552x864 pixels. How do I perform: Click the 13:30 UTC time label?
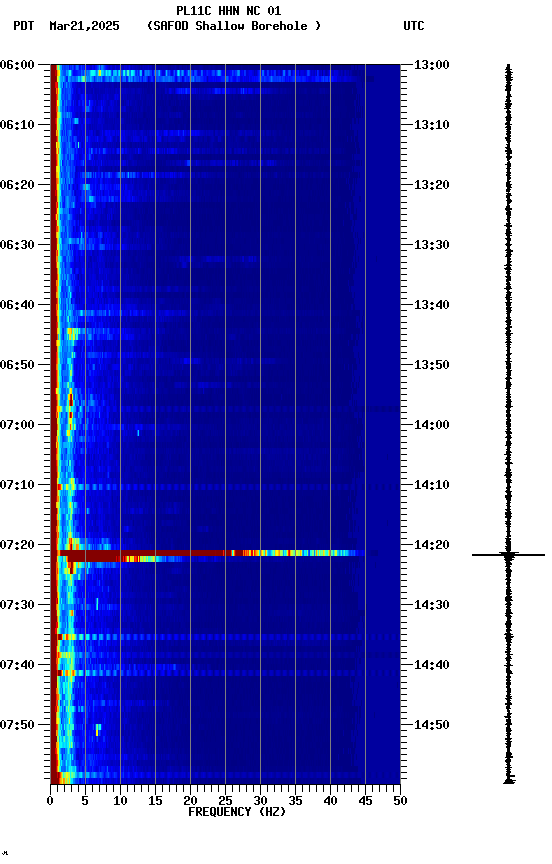[432, 245]
